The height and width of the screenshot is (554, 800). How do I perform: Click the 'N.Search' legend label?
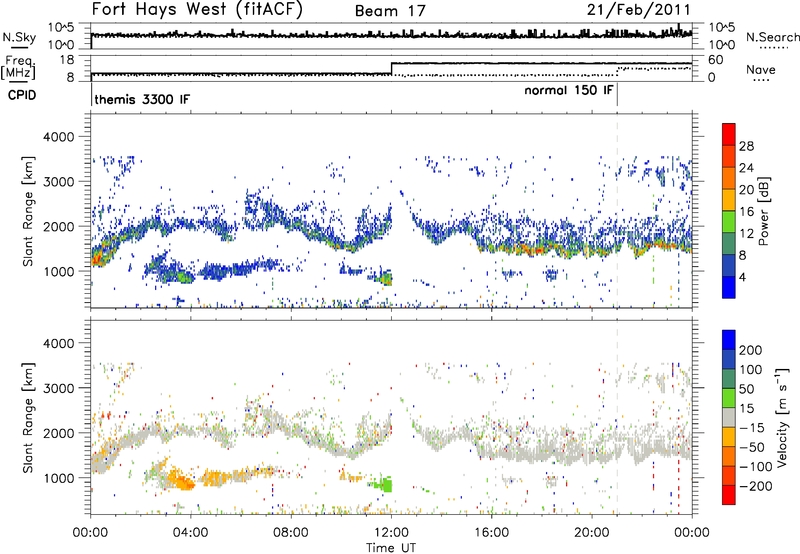[x=772, y=37]
